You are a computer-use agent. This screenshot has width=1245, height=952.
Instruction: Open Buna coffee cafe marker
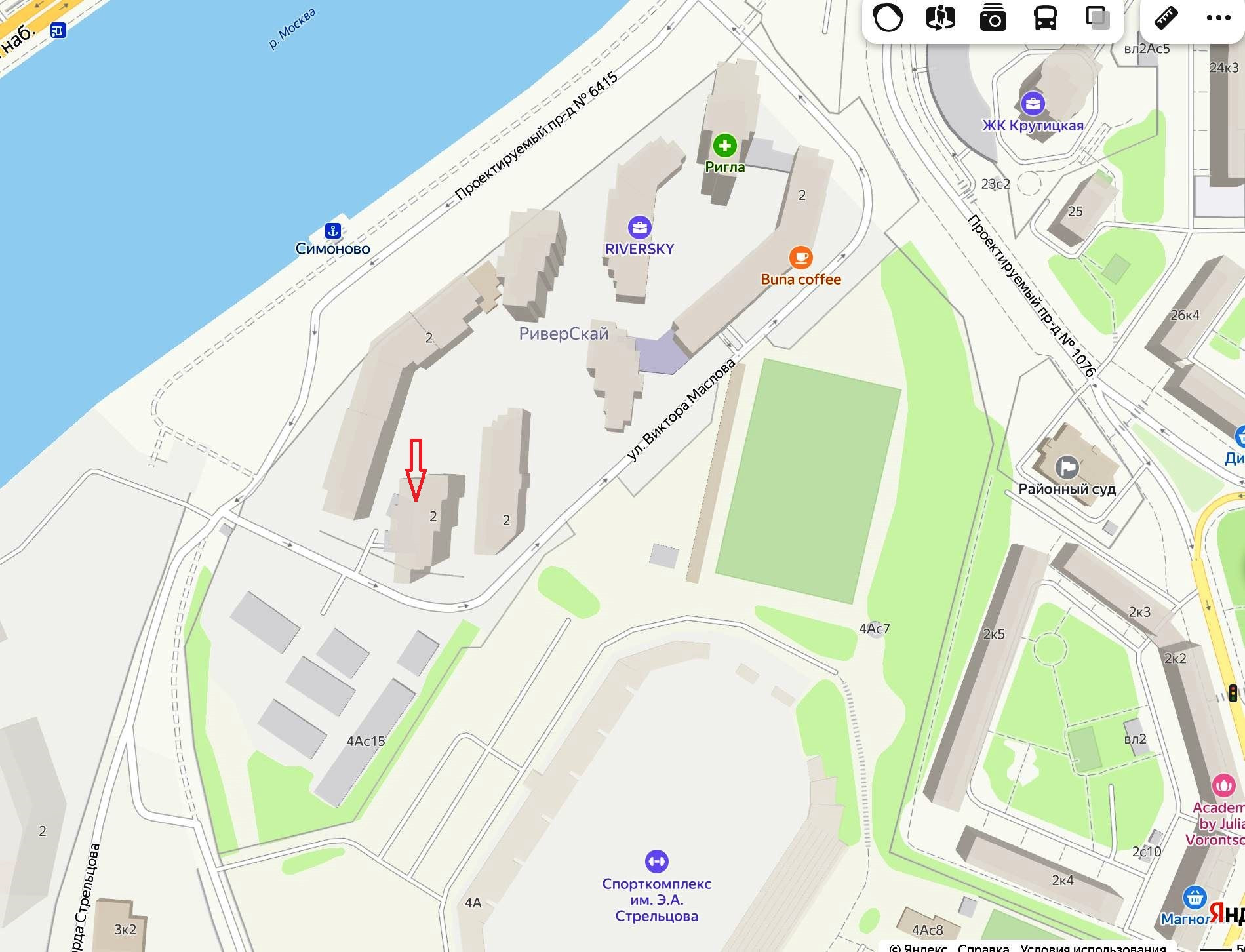click(800, 258)
